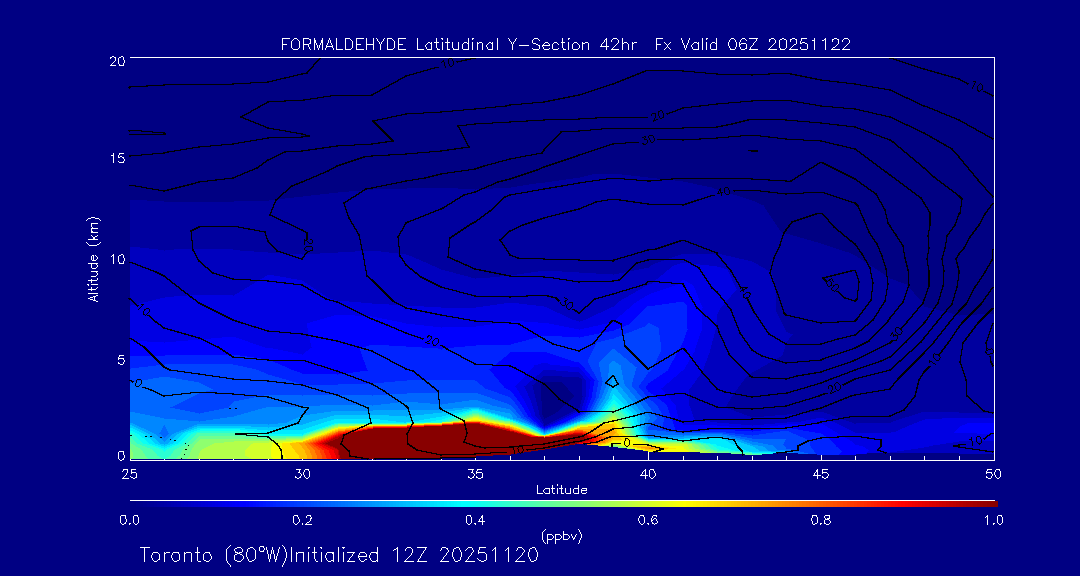Click colorbar scale value 0.0

[129, 520]
